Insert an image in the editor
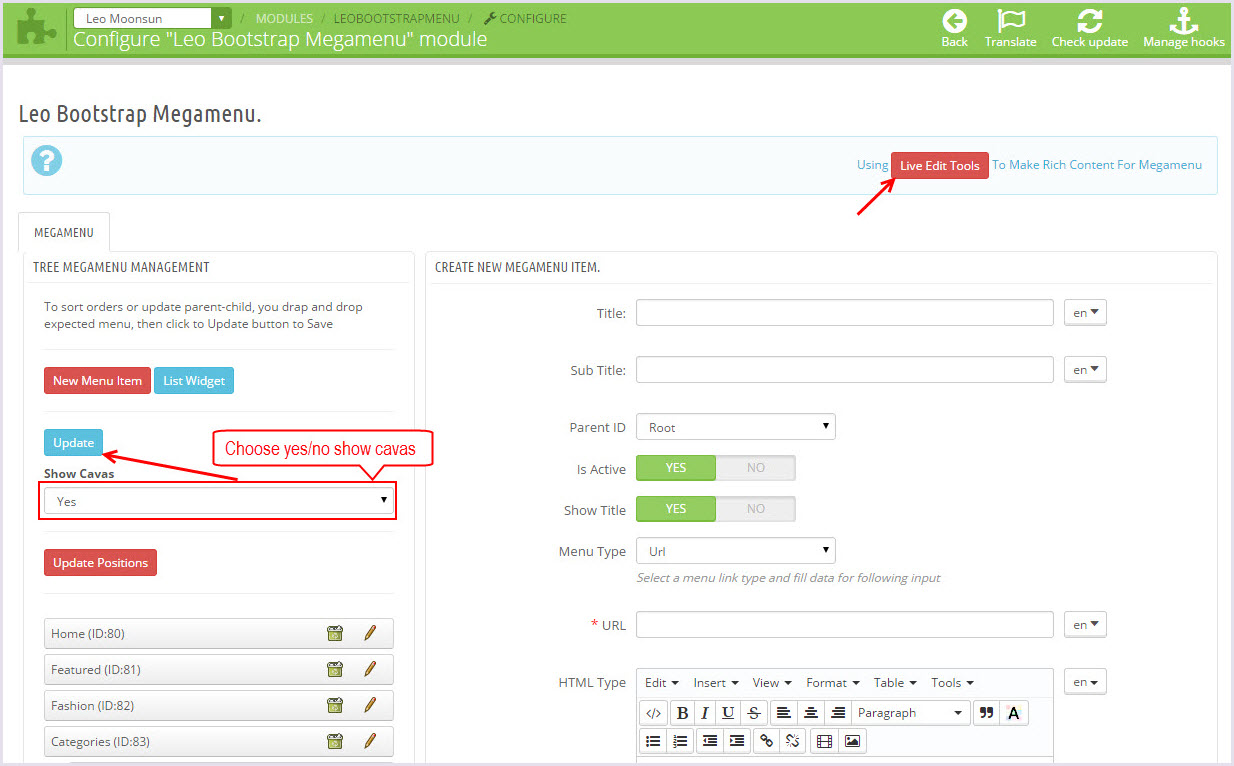The image size is (1234, 766). click(852, 741)
